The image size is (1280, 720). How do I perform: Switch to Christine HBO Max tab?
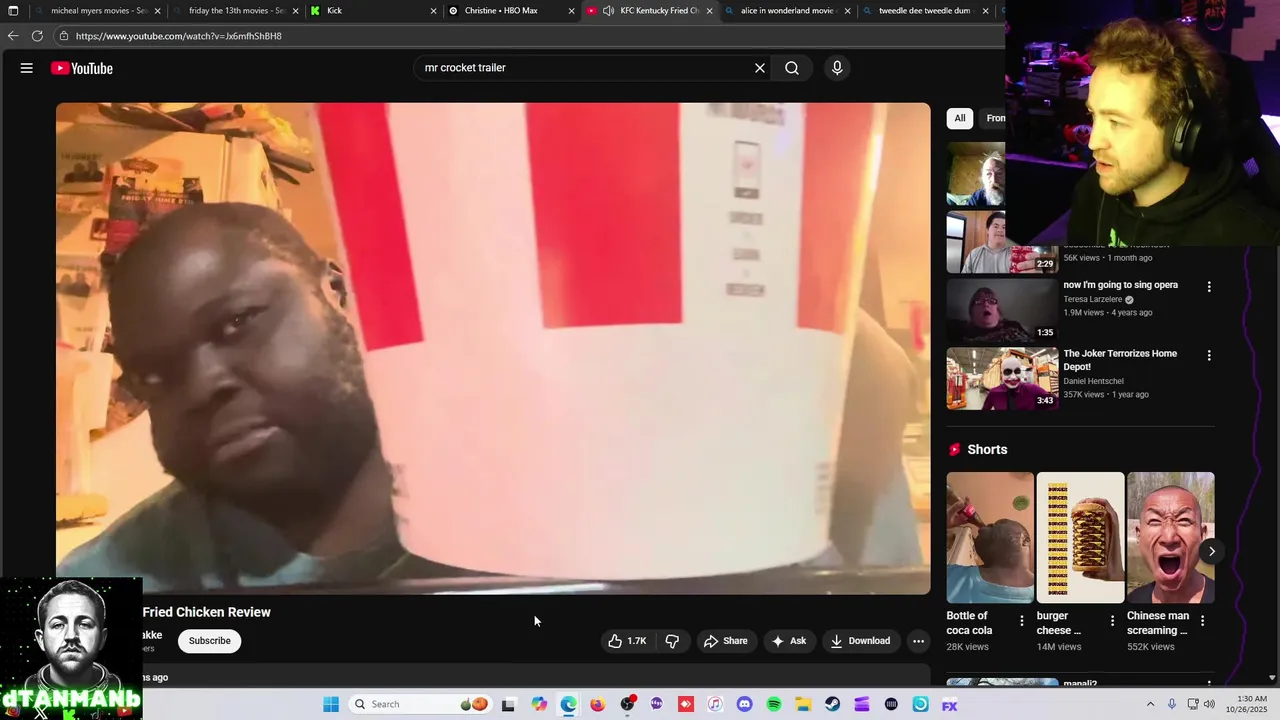pyautogui.click(x=511, y=11)
